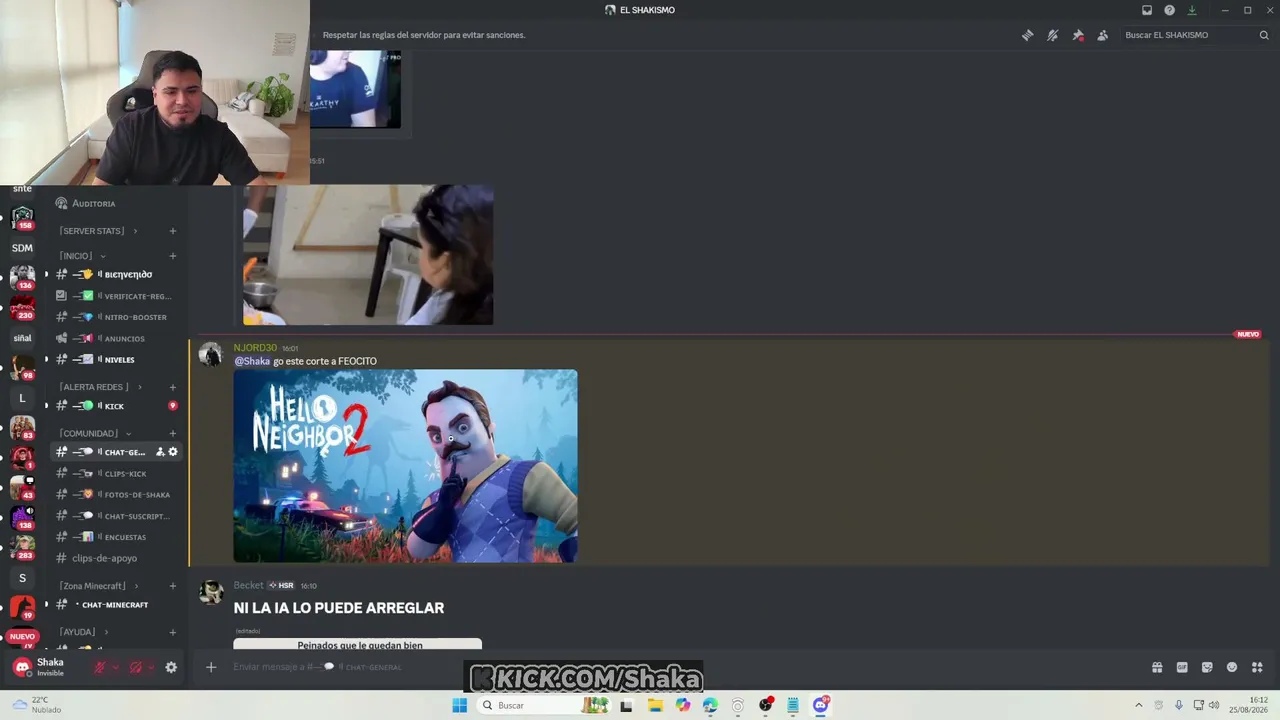Collapse the INICIO category
The width and height of the screenshot is (1280, 720).
coord(82,256)
